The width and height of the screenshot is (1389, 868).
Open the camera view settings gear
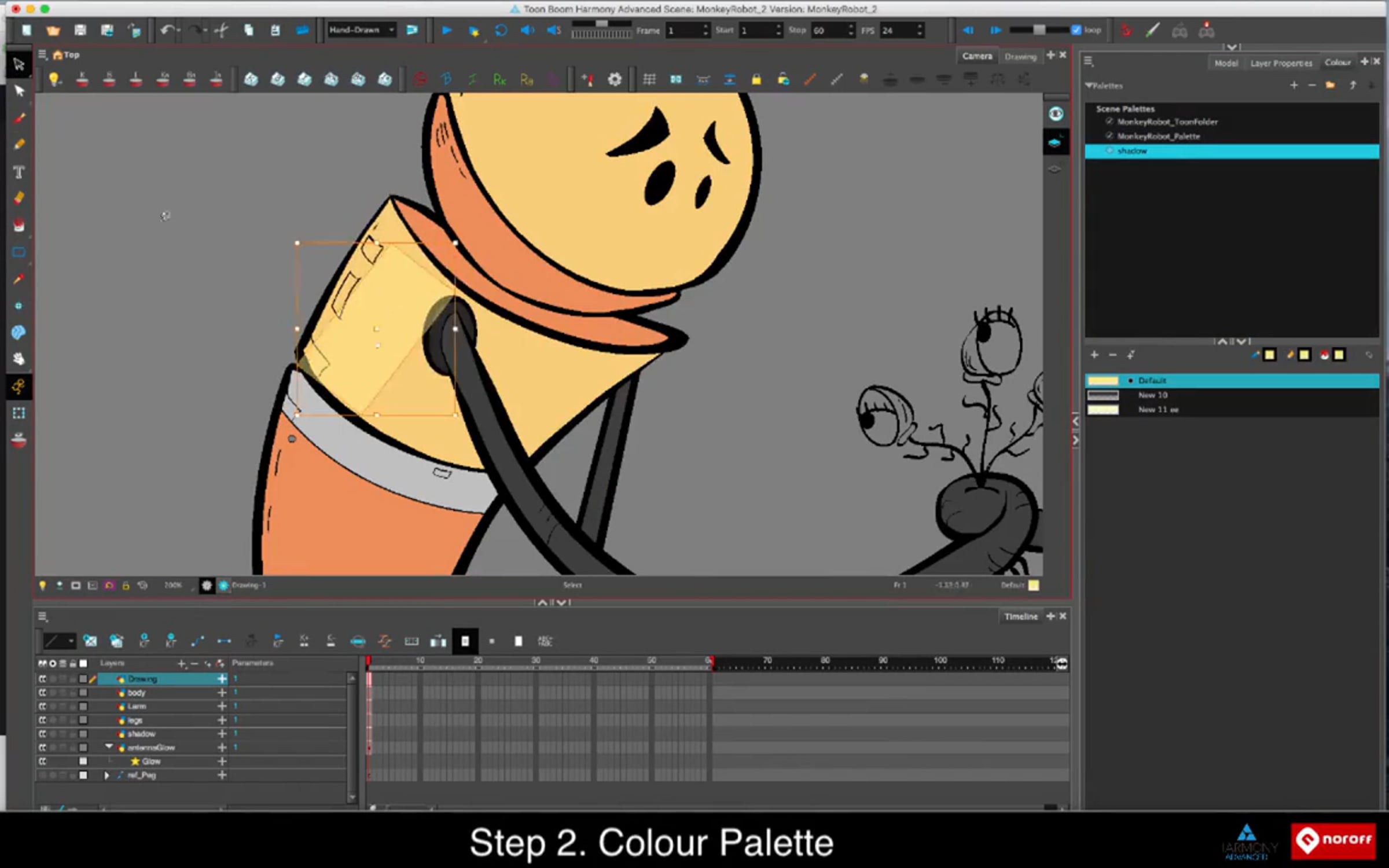click(615, 79)
